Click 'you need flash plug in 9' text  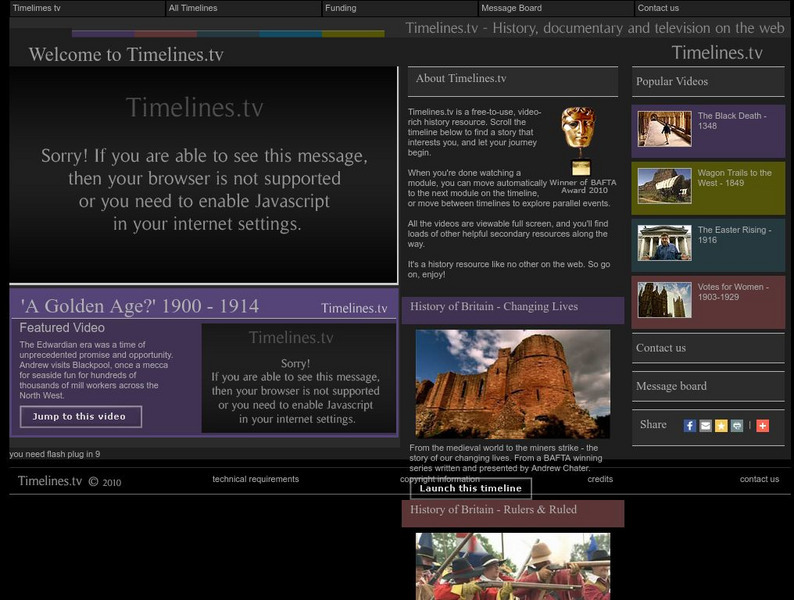(55, 454)
